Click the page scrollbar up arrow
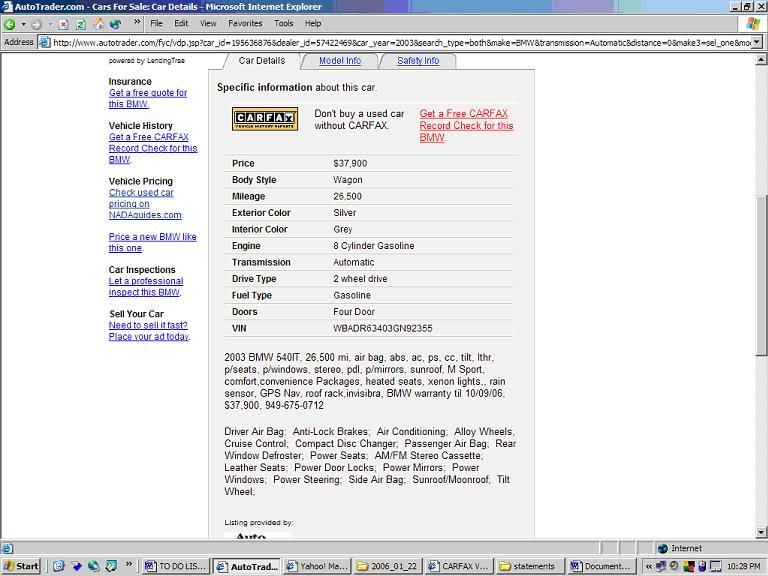 coord(761,60)
